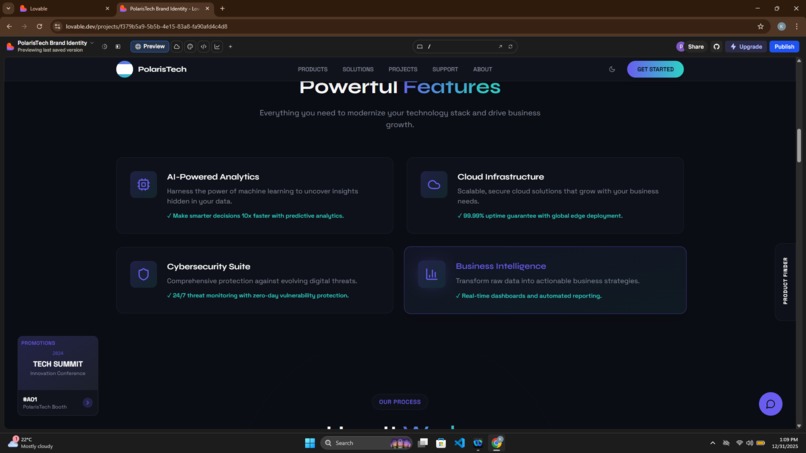Open the Windows Start menu
Image resolution: width=806 pixels, height=453 pixels.
click(310, 443)
